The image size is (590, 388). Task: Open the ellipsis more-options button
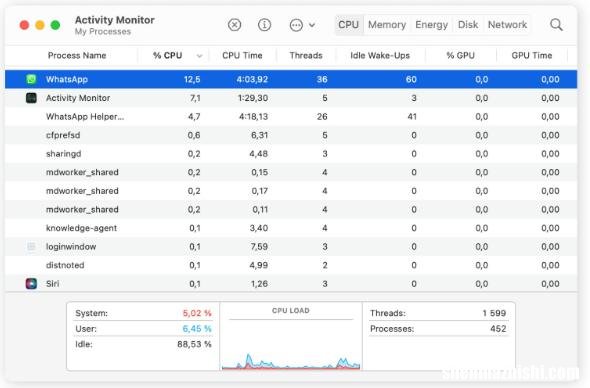click(296, 25)
